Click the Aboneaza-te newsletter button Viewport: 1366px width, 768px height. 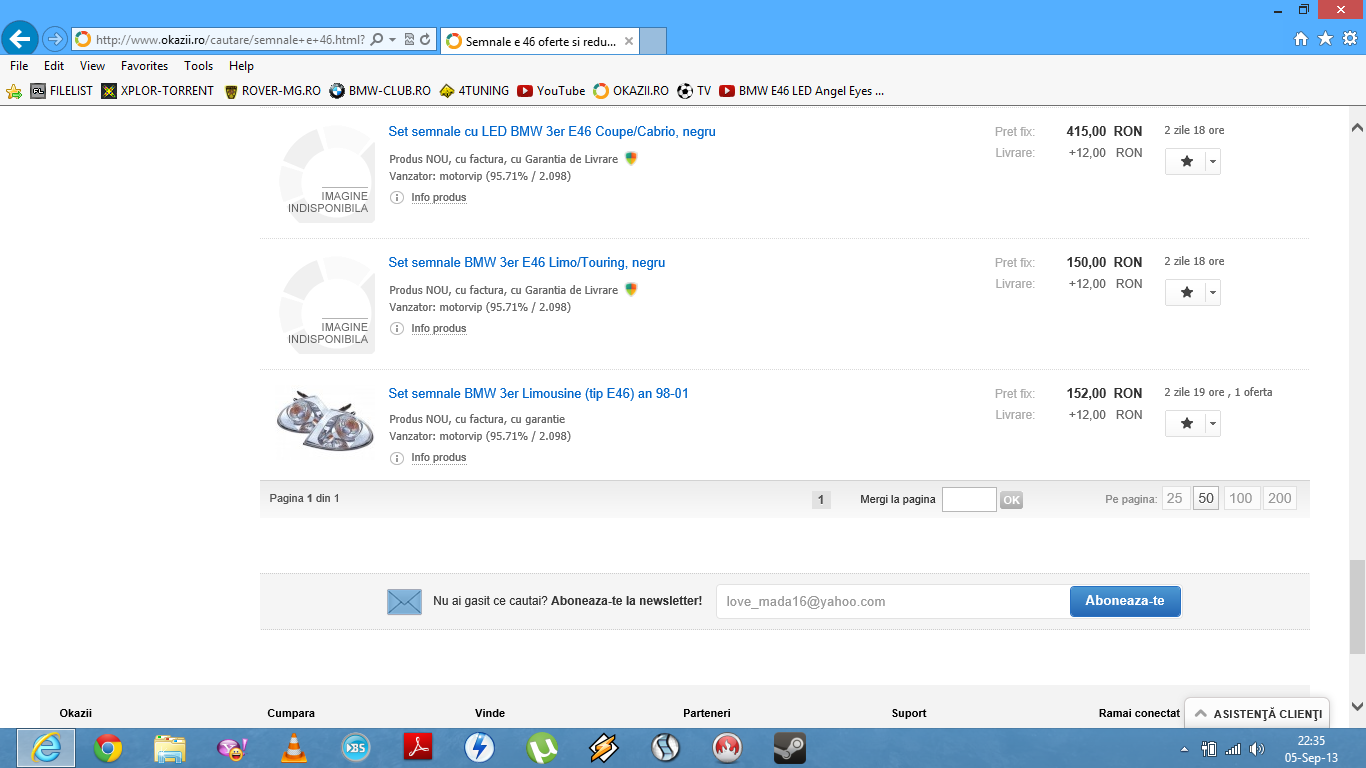(1125, 601)
